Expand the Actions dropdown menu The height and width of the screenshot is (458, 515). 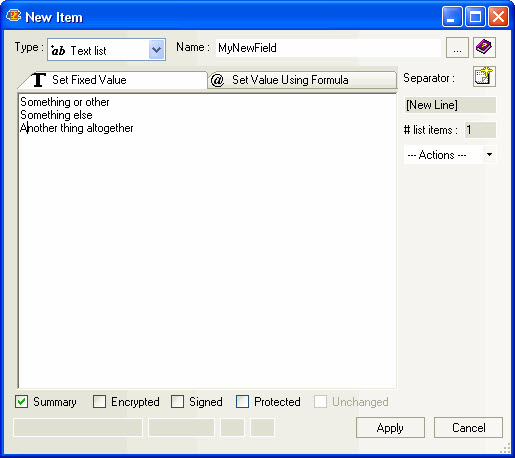[489, 155]
